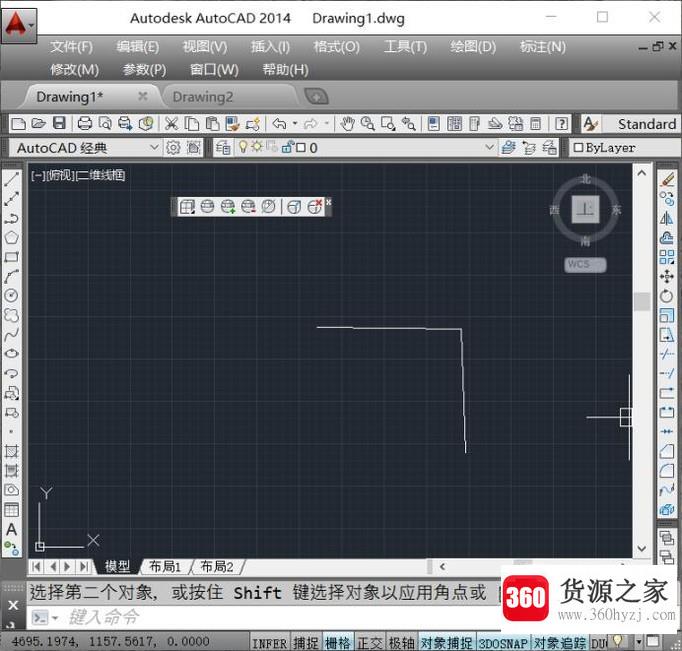Toggle 对象捕捉 object snap

447,643
